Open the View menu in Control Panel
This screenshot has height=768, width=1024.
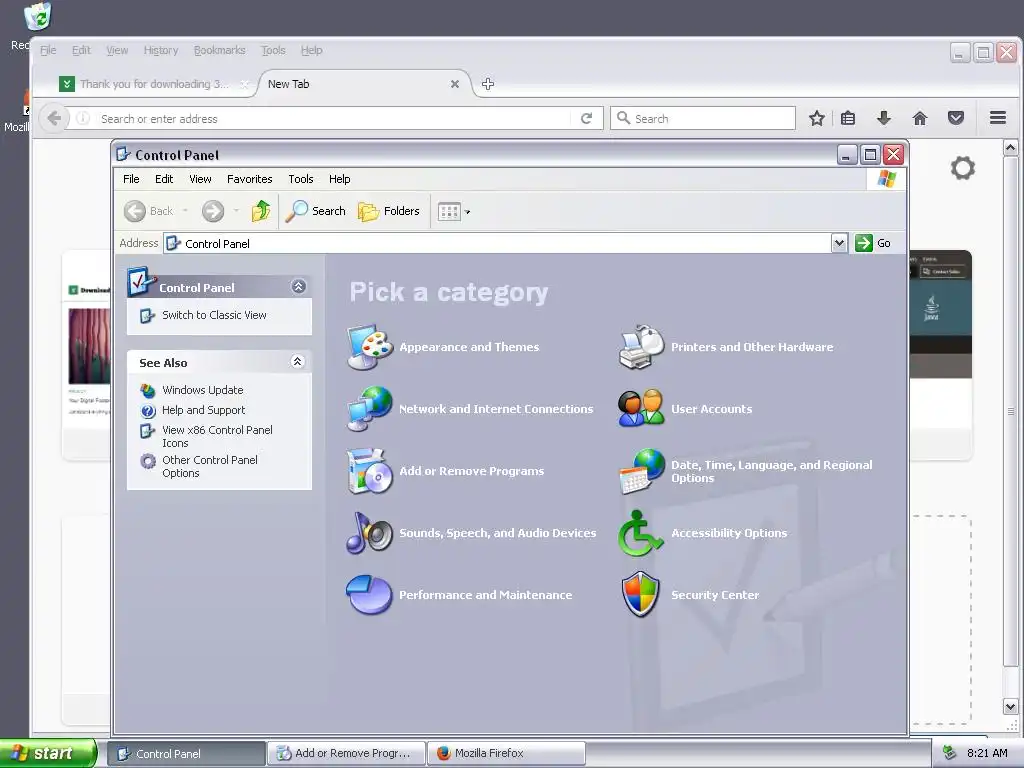[200, 179]
